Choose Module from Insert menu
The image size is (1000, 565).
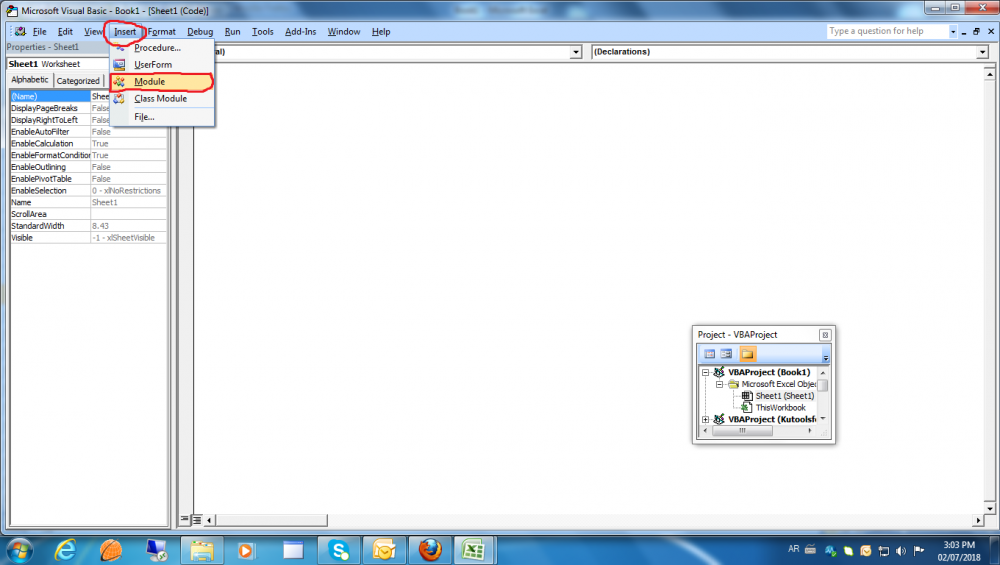click(161, 82)
